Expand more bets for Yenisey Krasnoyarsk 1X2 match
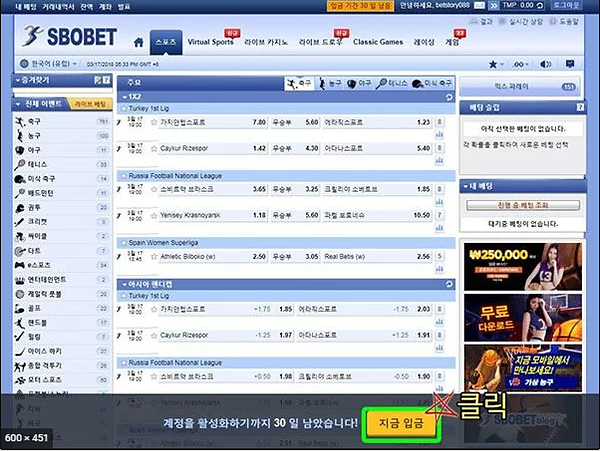Viewport: 600px width, 451px height. pos(440,215)
